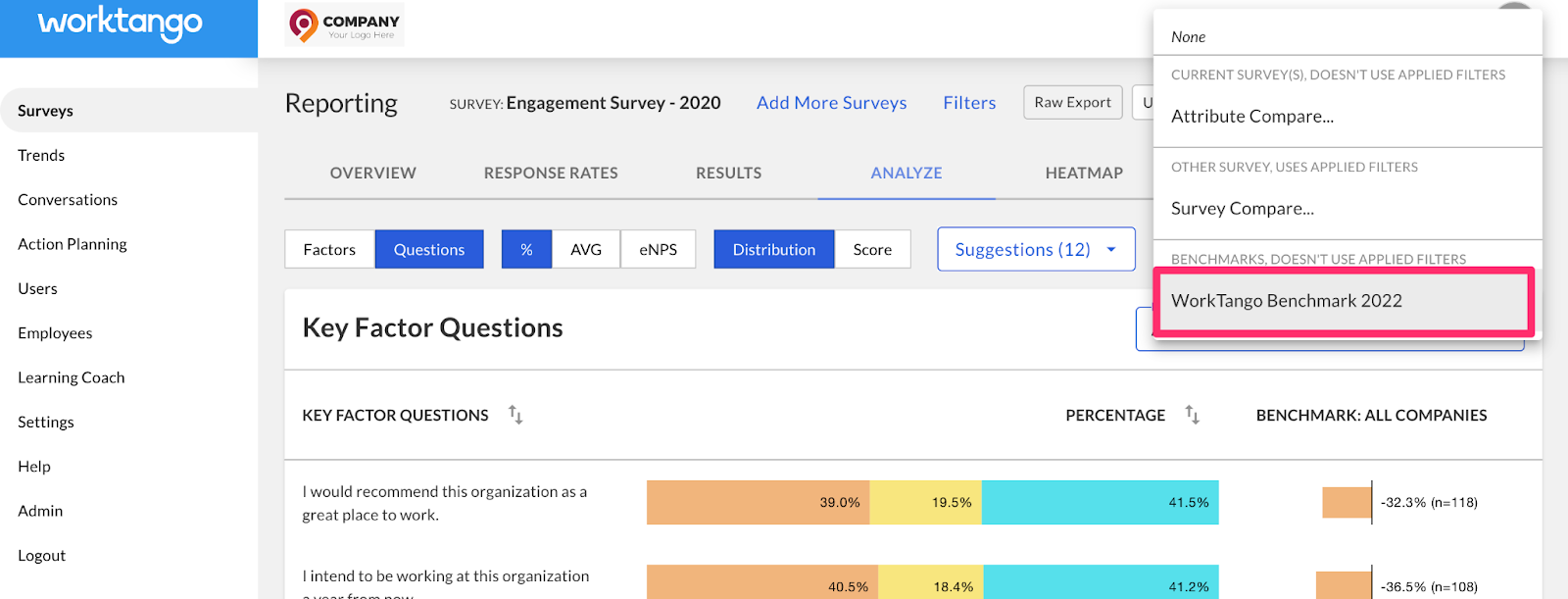Screen dimensions: 1568x599
Task: Open Users in sidebar
Action: point(37,288)
